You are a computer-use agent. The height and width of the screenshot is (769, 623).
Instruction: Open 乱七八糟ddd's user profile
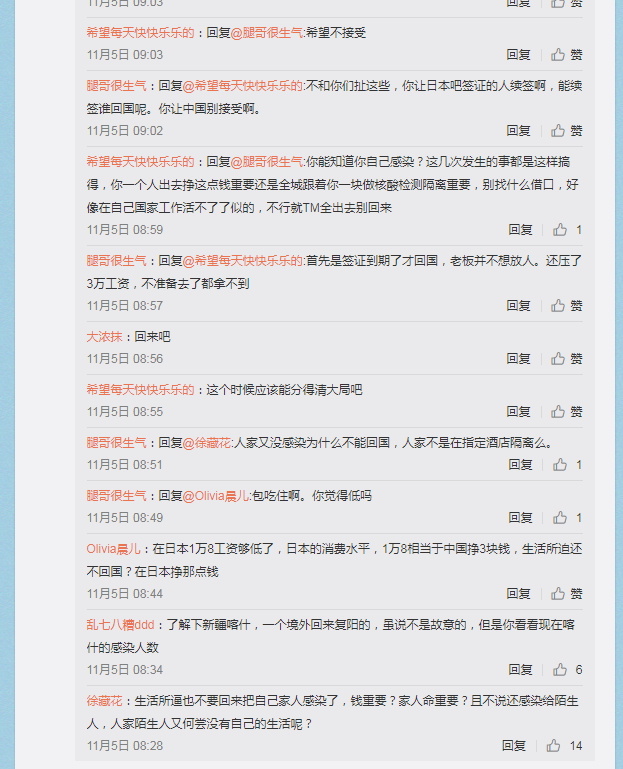120,624
